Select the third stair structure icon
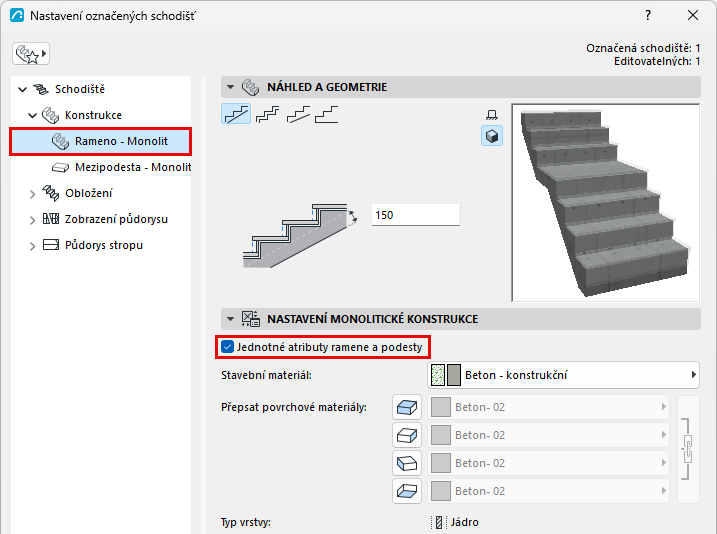The height and width of the screenshot is (534, 717). 298,114
